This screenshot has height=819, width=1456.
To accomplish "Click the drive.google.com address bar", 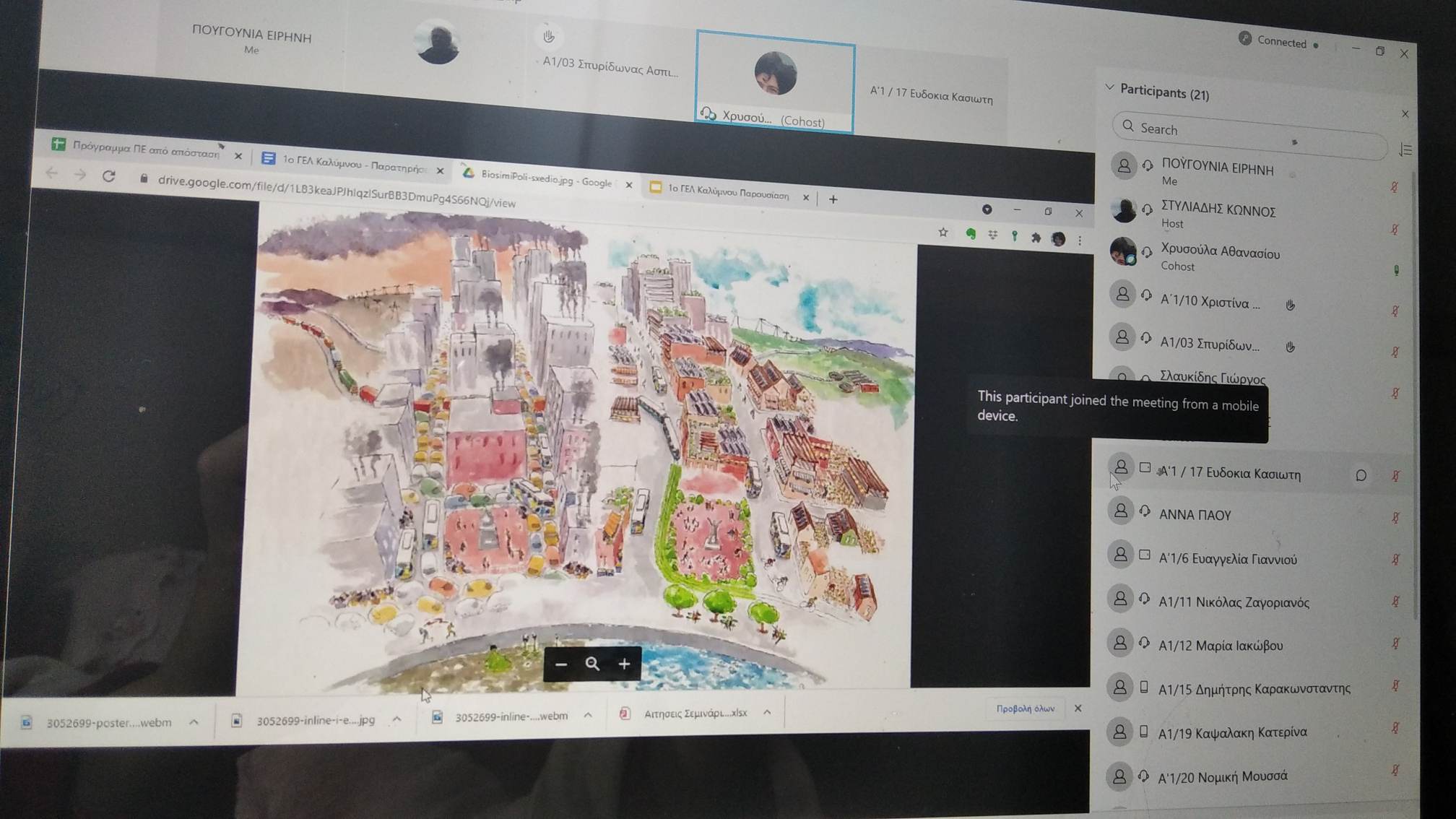I will 337,191.
